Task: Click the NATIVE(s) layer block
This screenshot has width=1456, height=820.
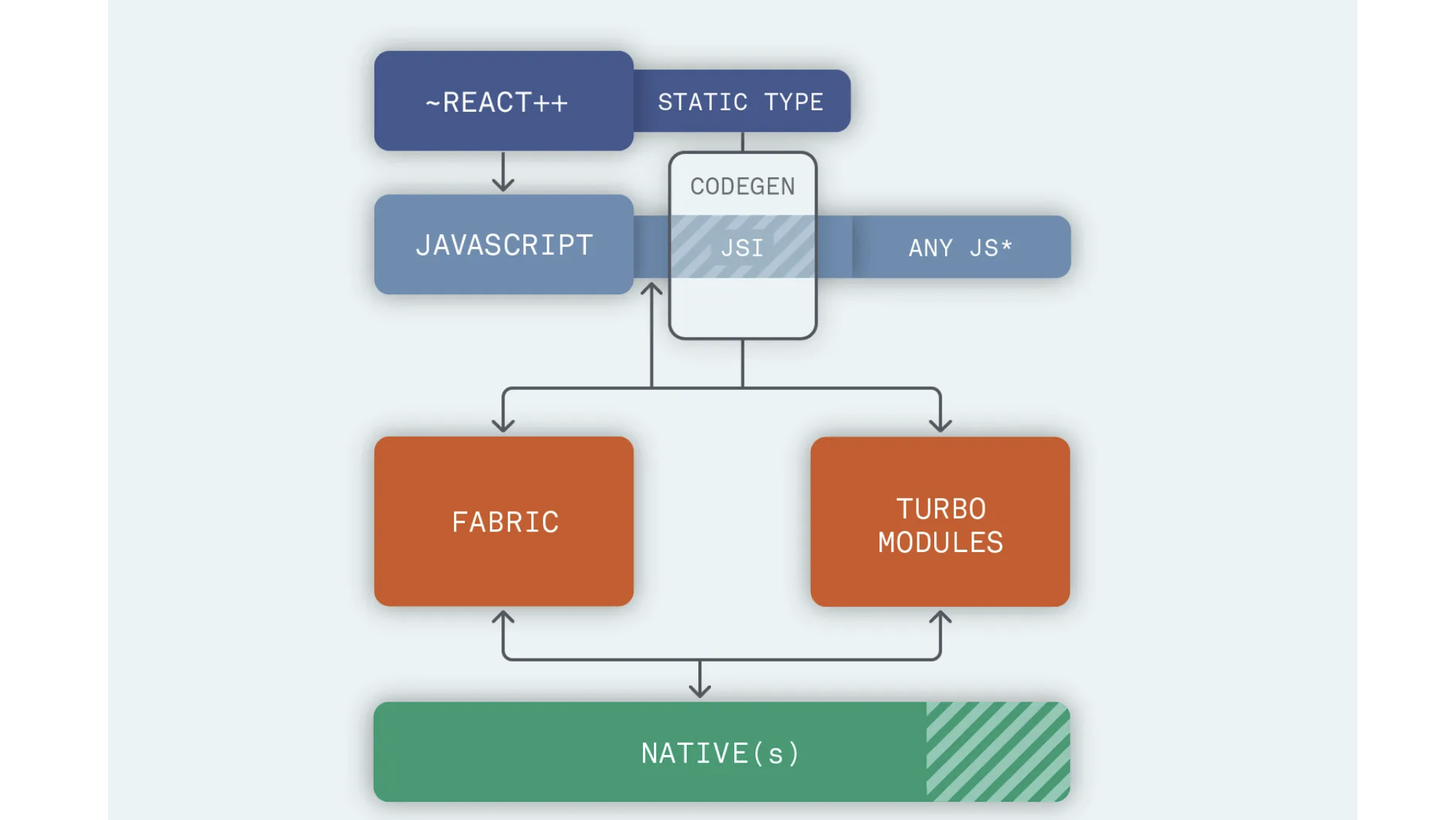Action: (x=720, y=752)
